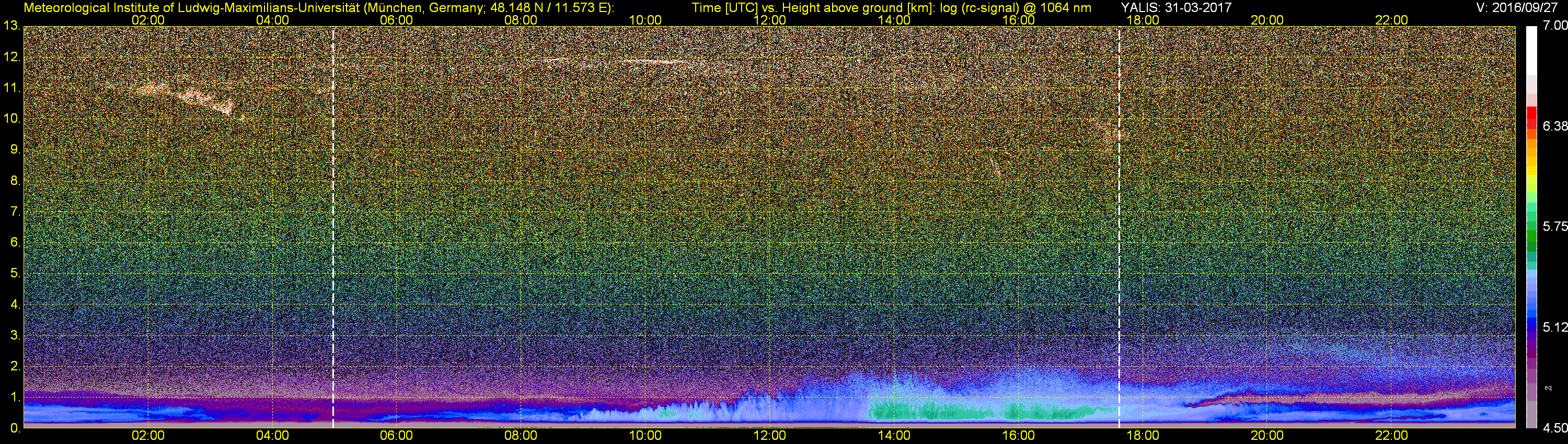The image size is (1568, 444).
Task: Click the 6.38 colorbar value
Action: tap(1556, 126)
